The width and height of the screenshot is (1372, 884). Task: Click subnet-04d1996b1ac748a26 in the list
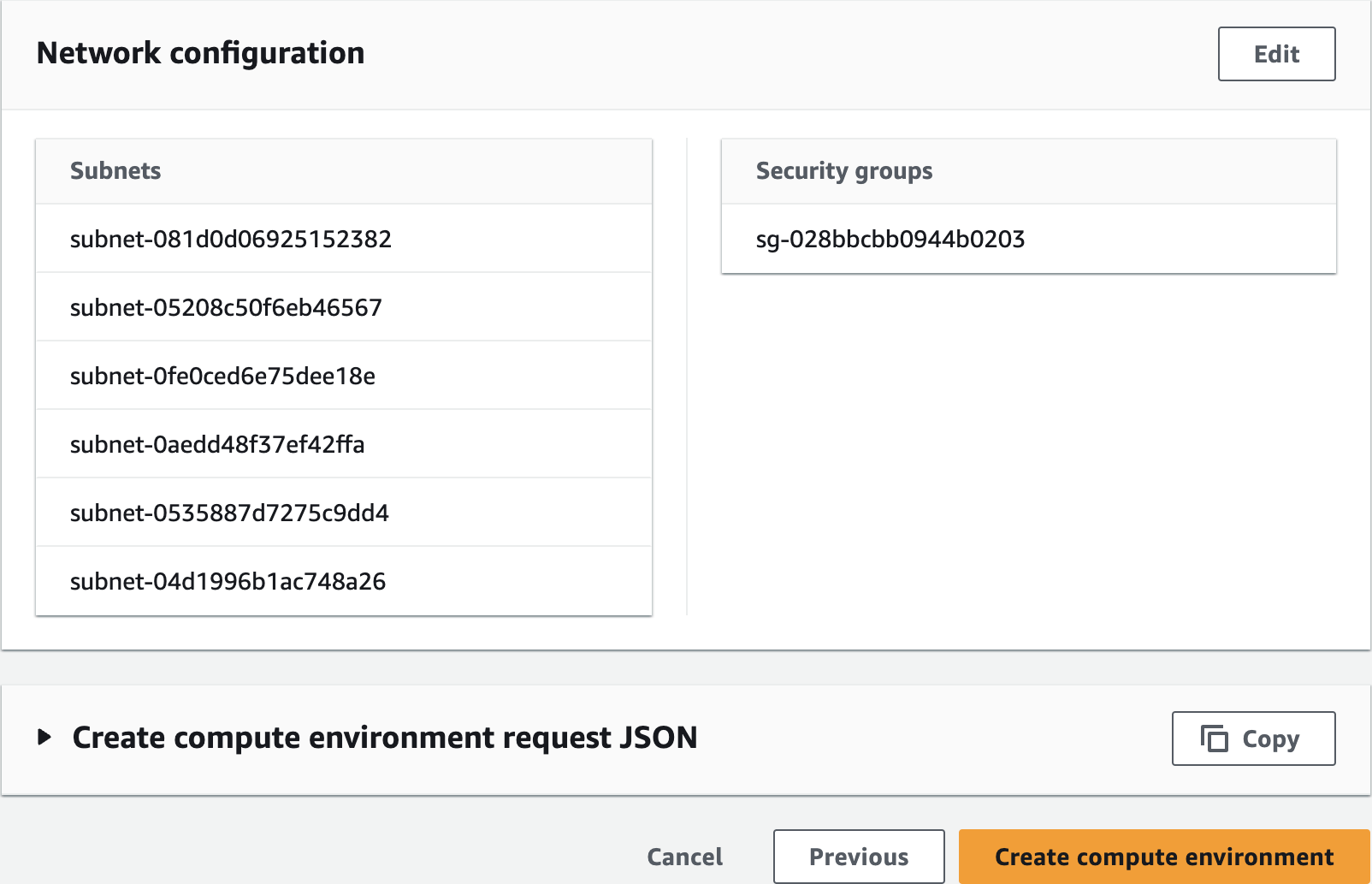click(x=228, y=581)
